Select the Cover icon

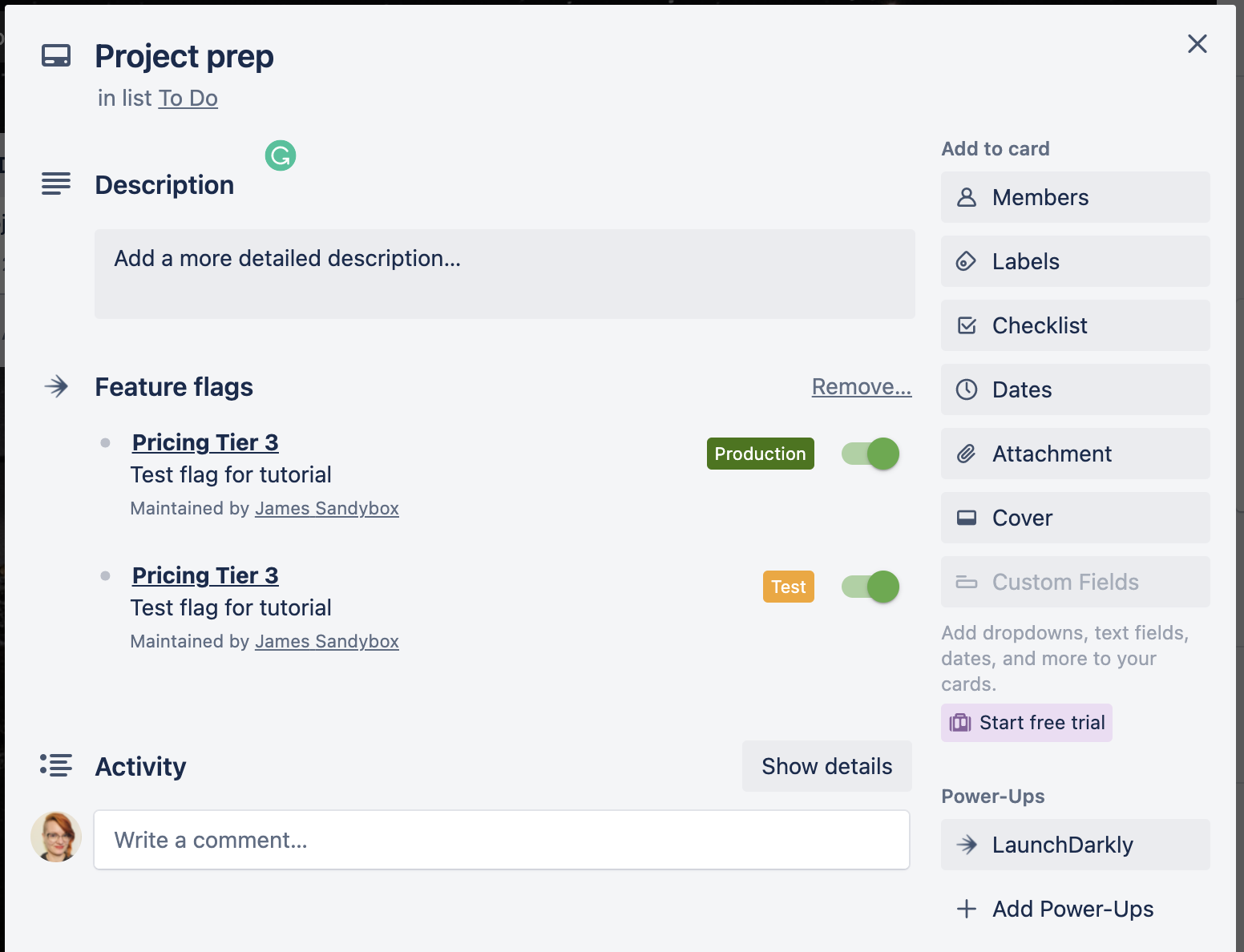click(967, 518)
